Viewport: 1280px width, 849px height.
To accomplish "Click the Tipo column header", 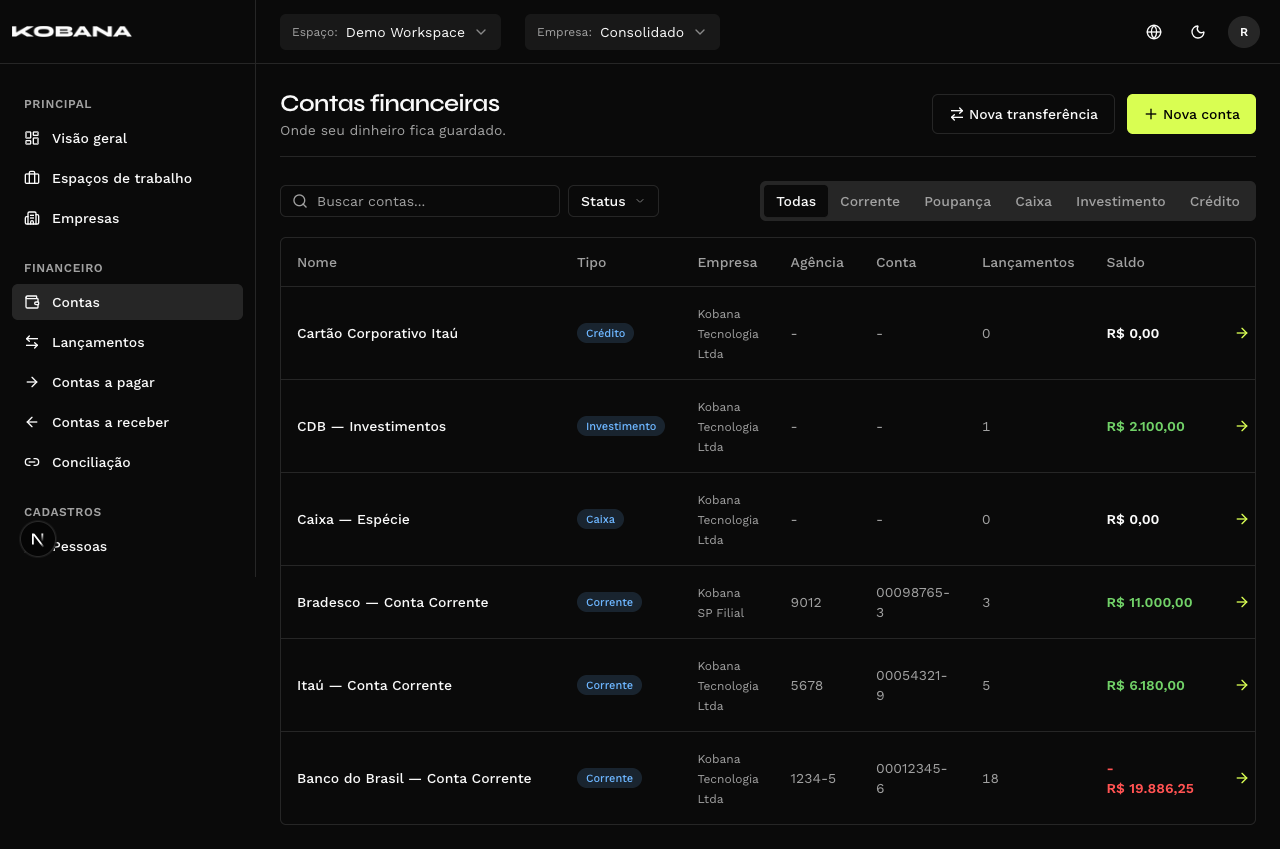I will coord(591,262).
